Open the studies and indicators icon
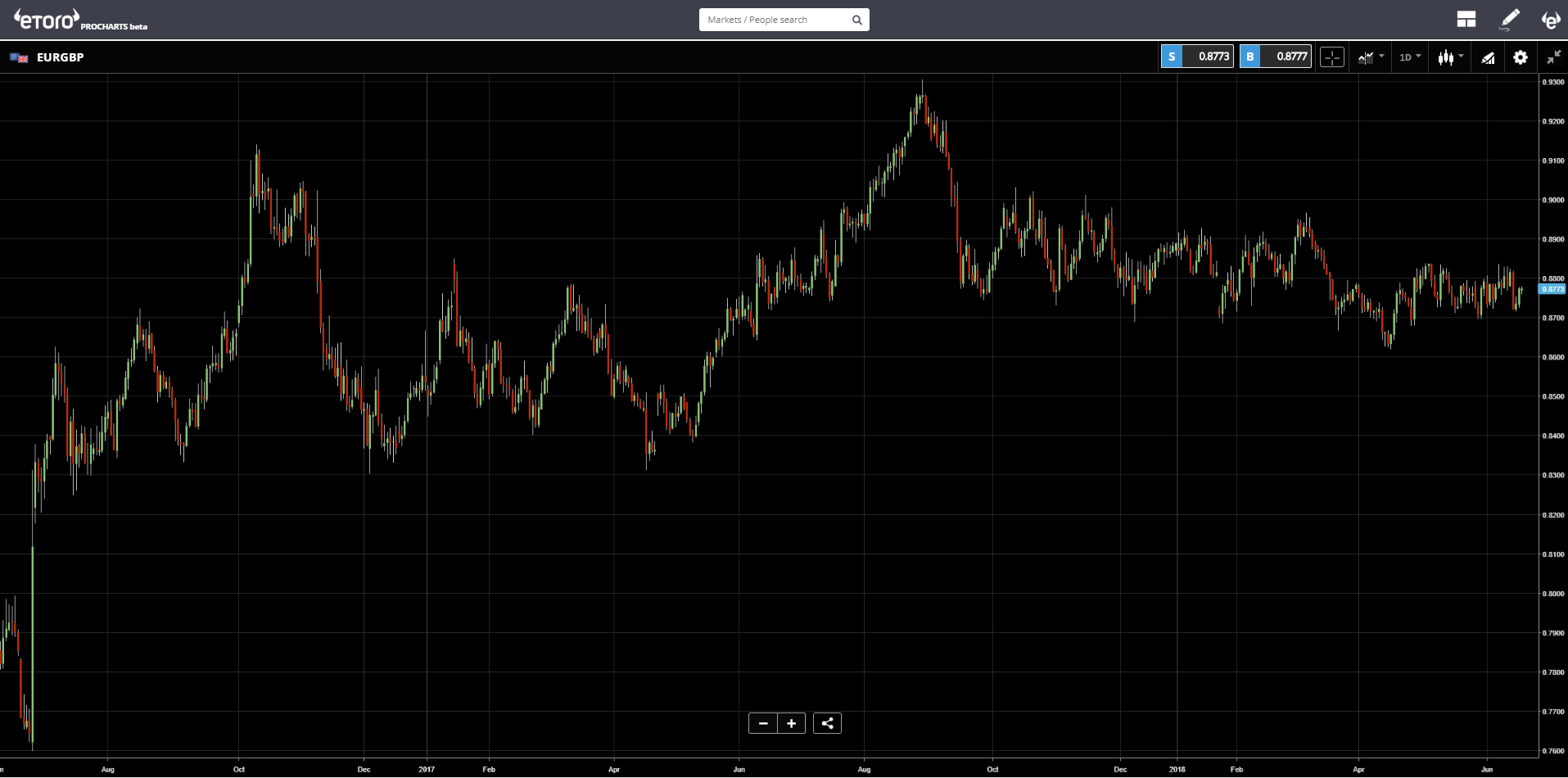 [1488, 57]
